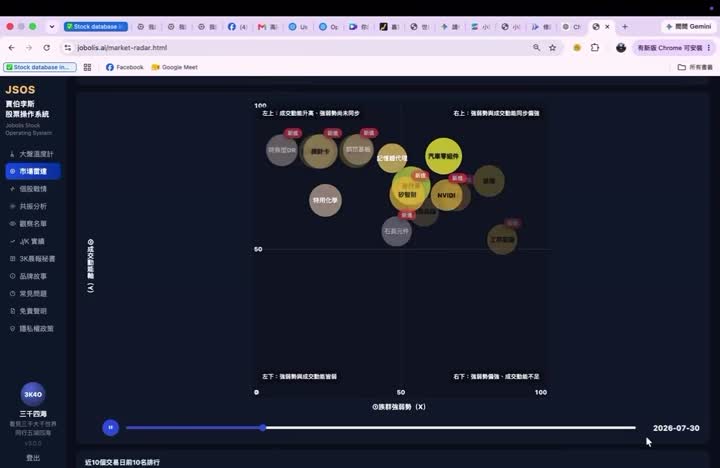This screenshot has height=468, width=720.
Task: Close the active browser tab
Action: [608, 27]
